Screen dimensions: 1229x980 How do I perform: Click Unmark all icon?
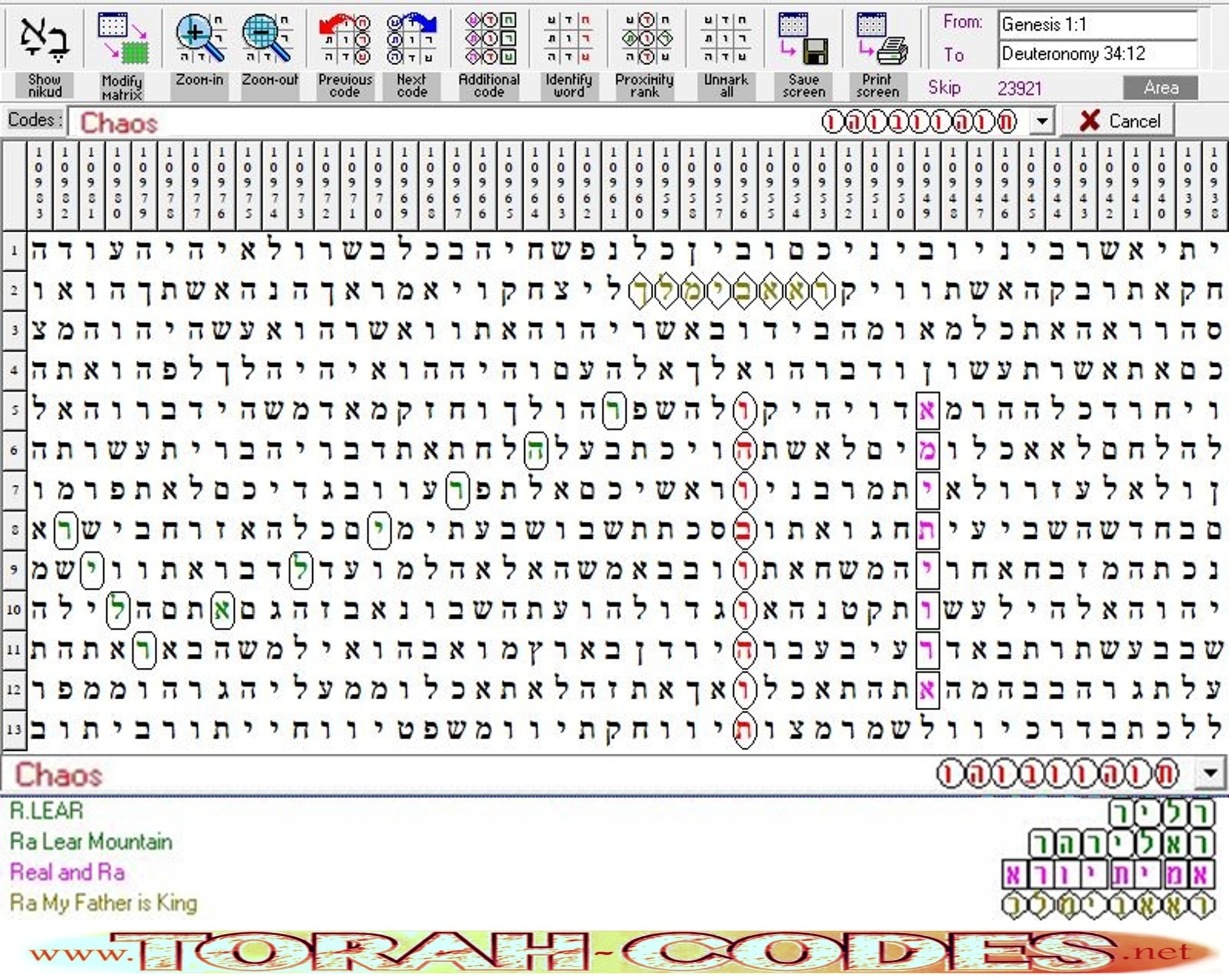click(726, 39)
